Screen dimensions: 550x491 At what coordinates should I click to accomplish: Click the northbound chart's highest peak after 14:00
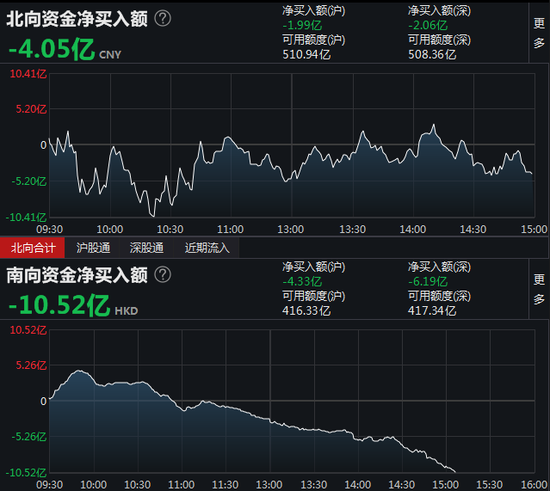434,125
